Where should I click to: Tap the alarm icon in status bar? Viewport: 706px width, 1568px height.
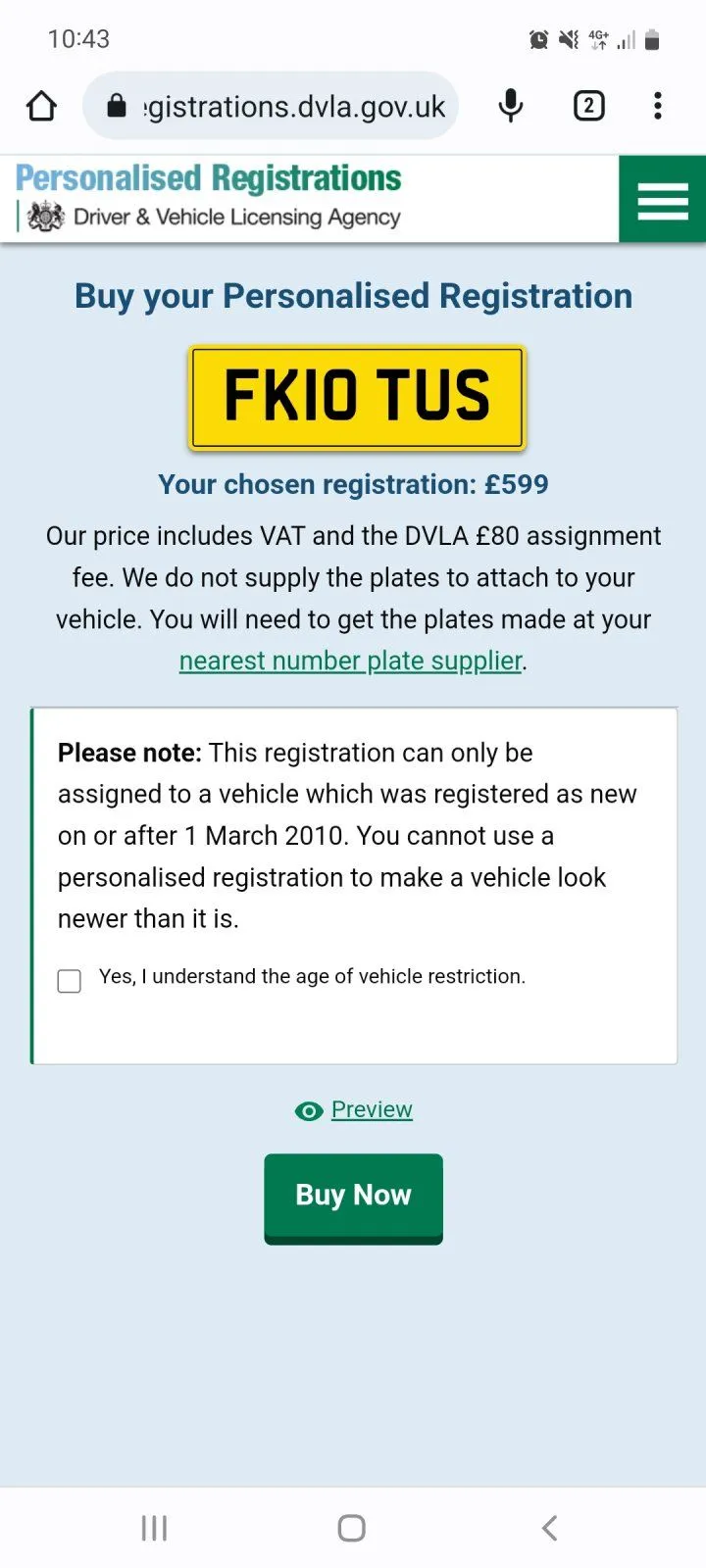click(x=538, y=40)
